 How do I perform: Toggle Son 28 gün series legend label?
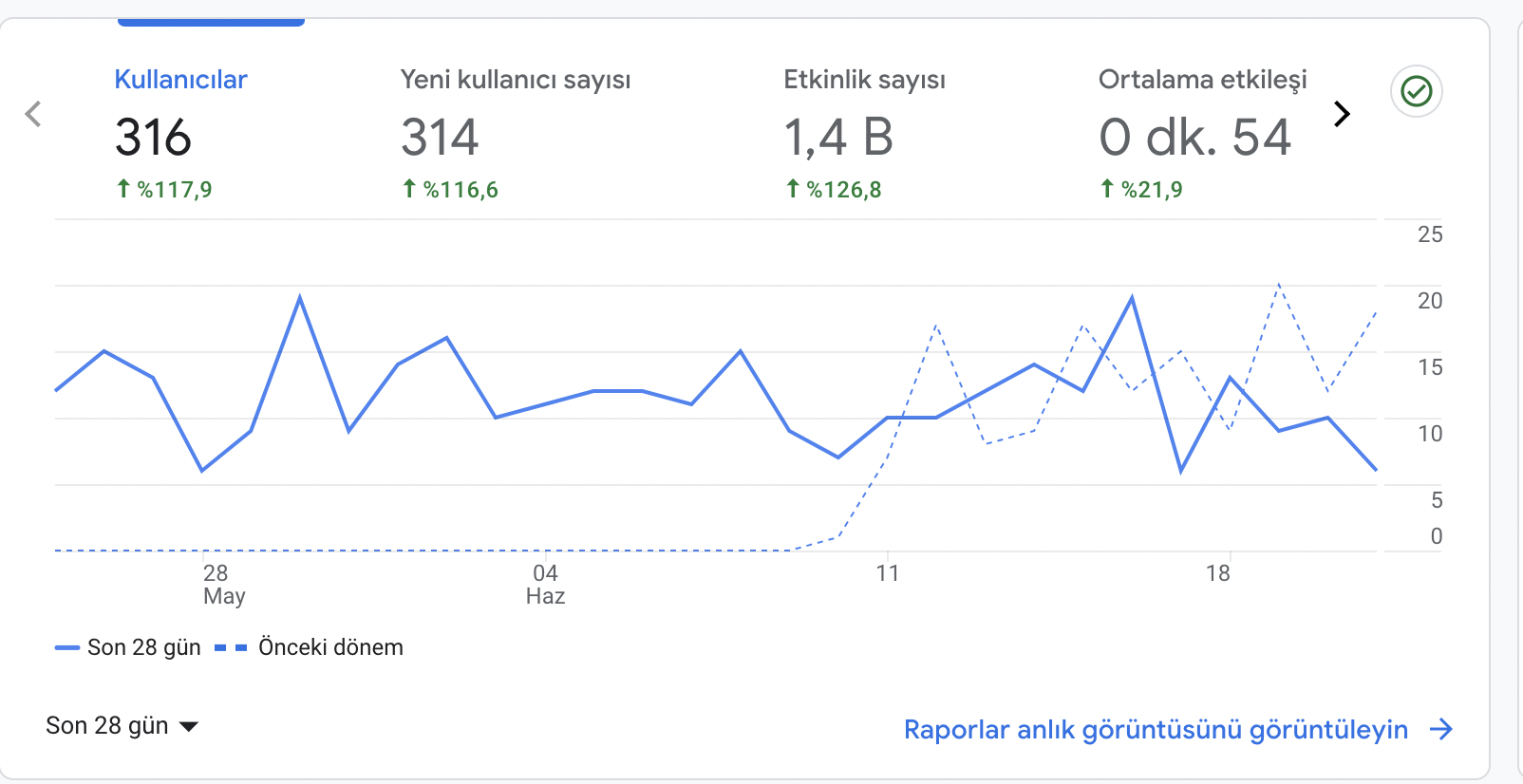click(x=144, y=647)
